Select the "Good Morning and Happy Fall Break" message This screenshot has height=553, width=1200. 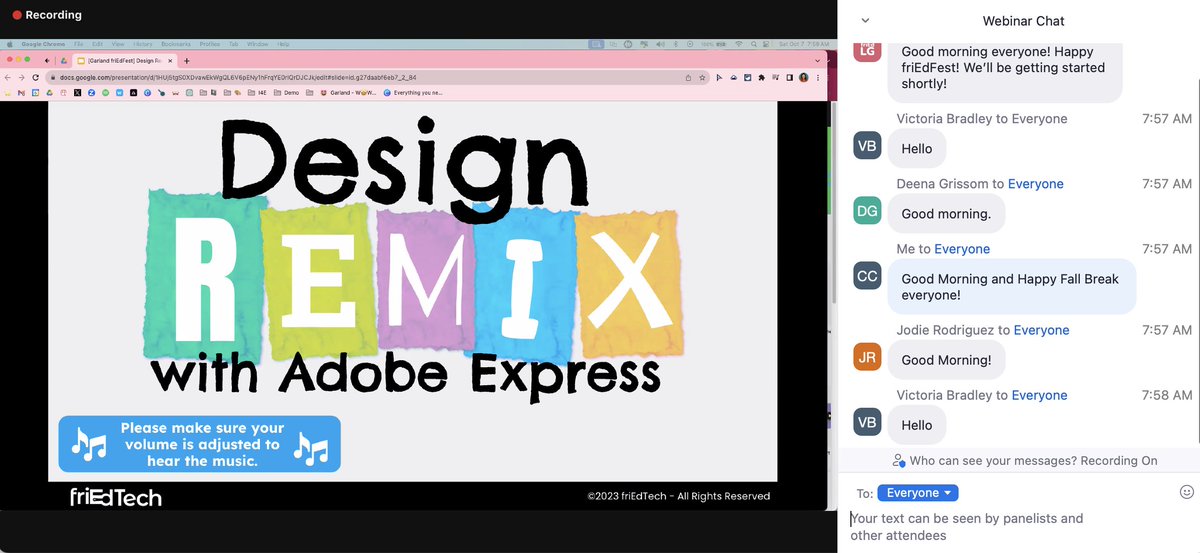click(1012, 287)
